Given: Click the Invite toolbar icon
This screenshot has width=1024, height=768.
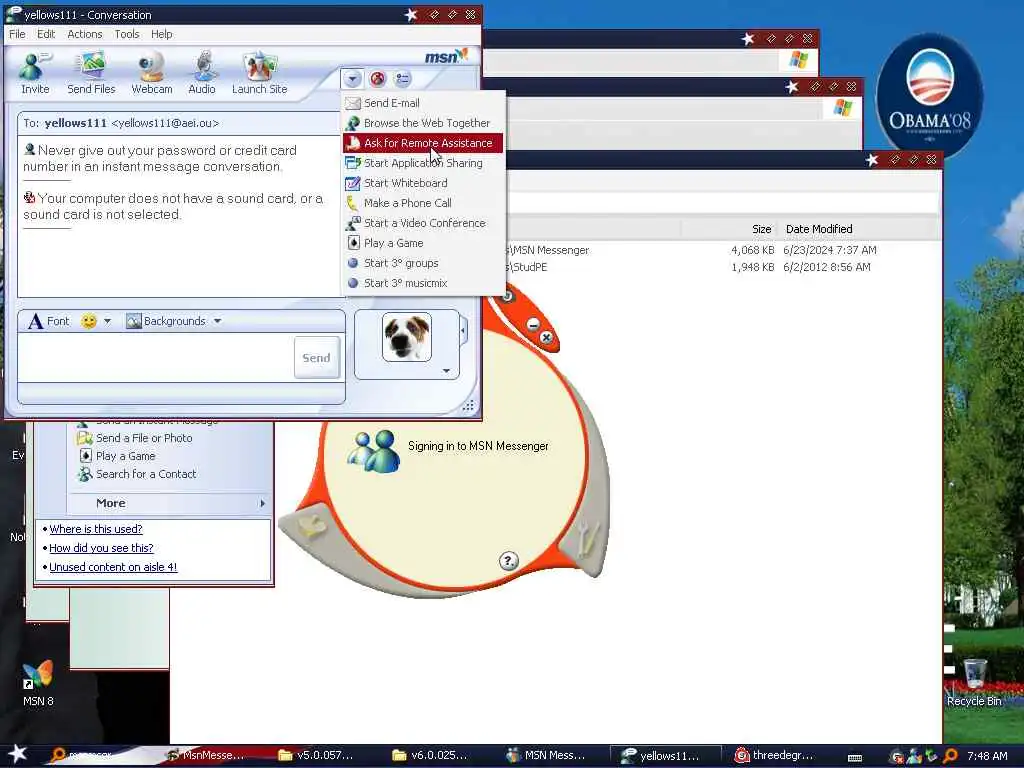Looking at the screenshot, I should (x=35, y=73).
